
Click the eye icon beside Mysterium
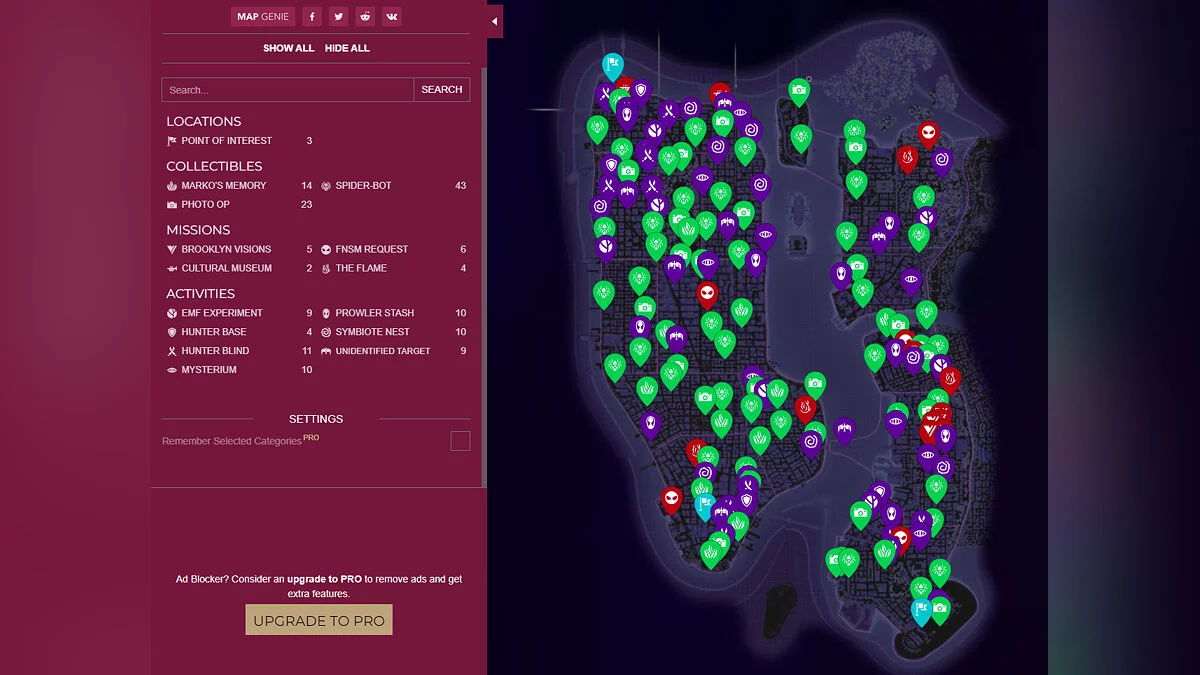172,370
